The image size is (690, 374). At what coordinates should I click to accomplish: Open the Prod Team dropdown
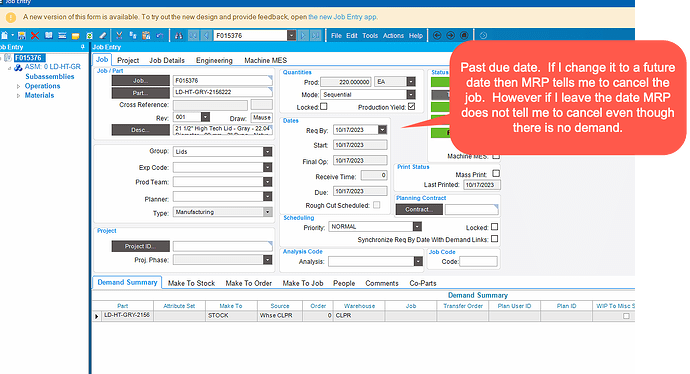click(x=268, y=182)
